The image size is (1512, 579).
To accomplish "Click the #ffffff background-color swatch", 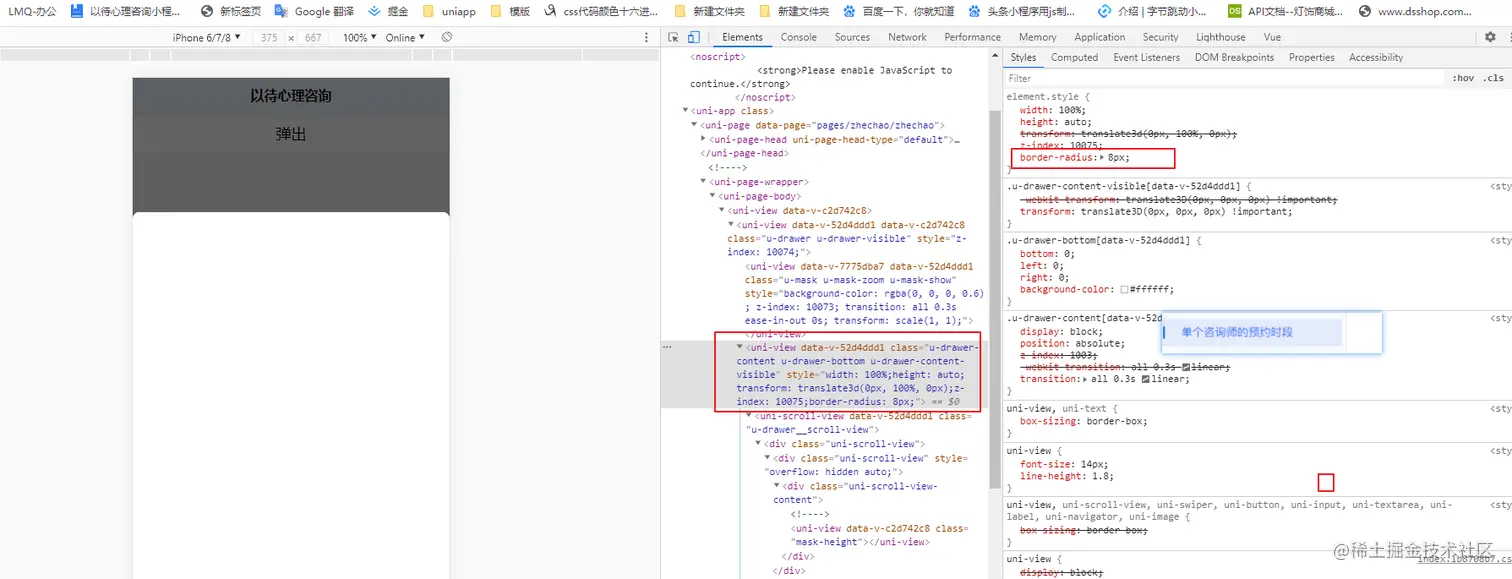I will coord(1125,289).
